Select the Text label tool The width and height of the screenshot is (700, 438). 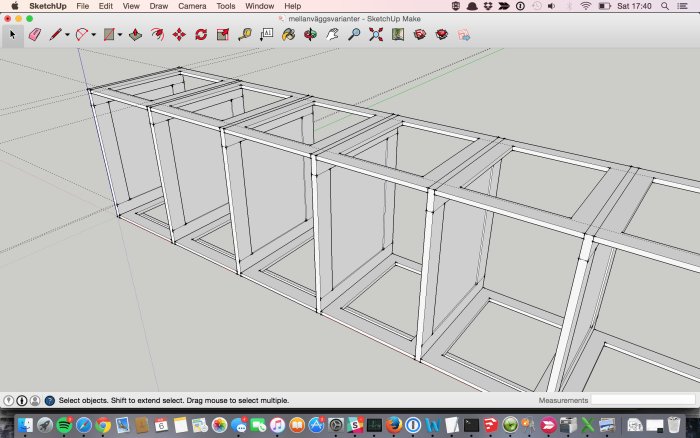(267, 34)
